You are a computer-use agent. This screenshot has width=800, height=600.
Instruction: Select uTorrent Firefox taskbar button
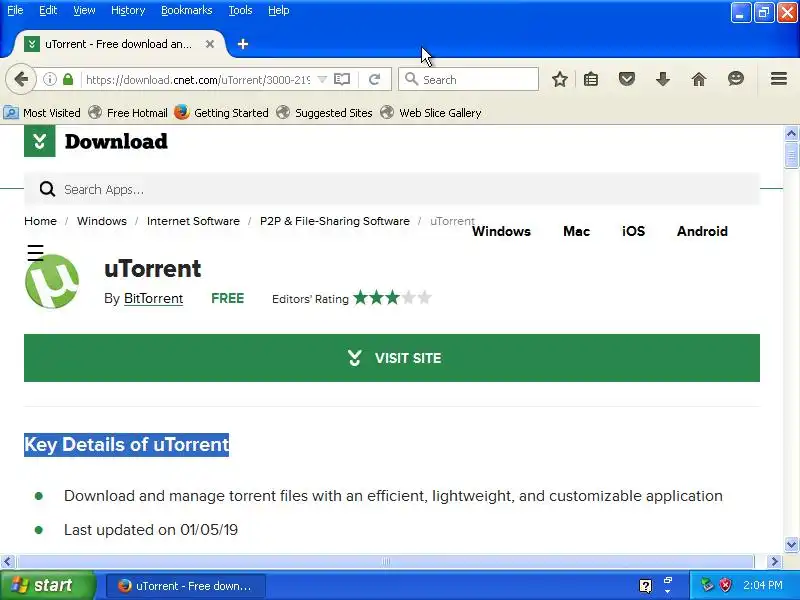186,586
